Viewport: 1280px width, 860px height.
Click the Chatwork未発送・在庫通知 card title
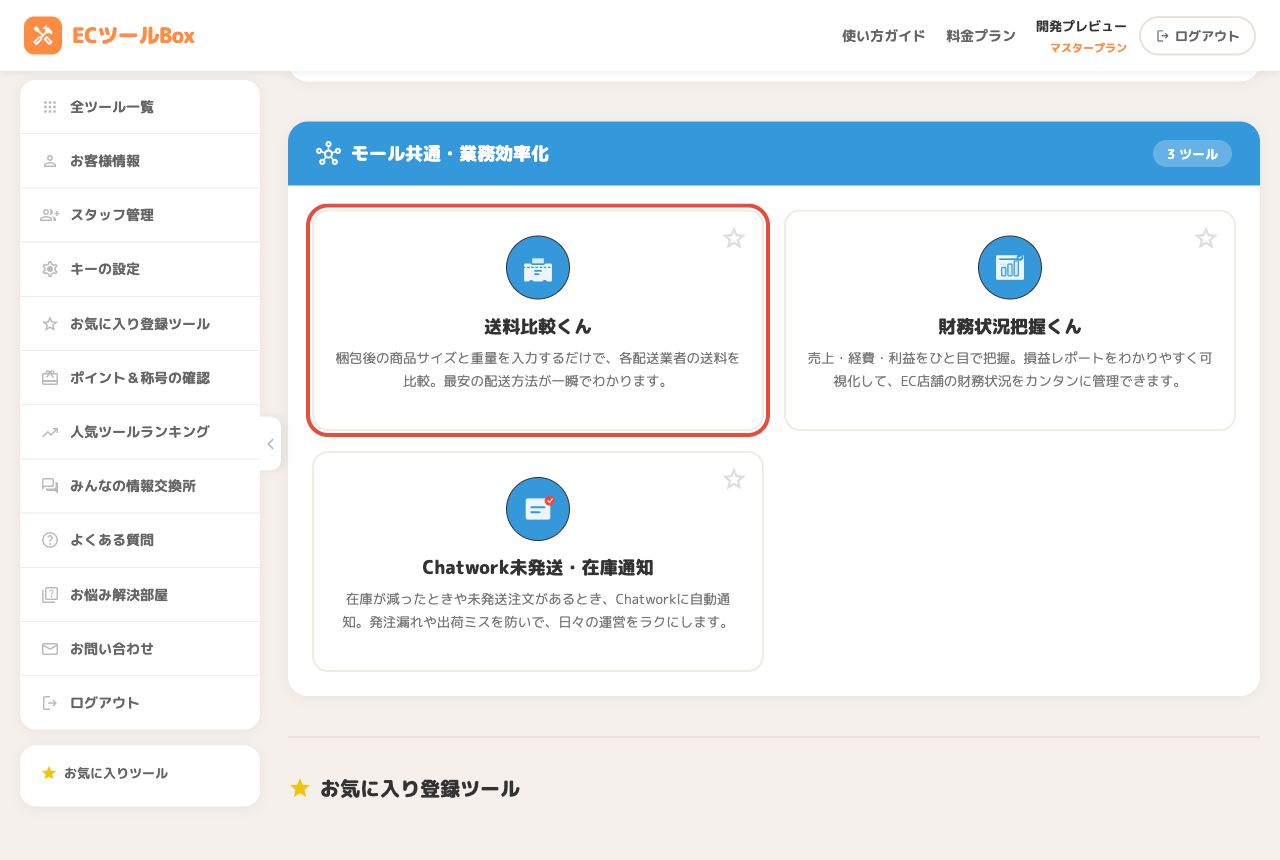(538, 568)
